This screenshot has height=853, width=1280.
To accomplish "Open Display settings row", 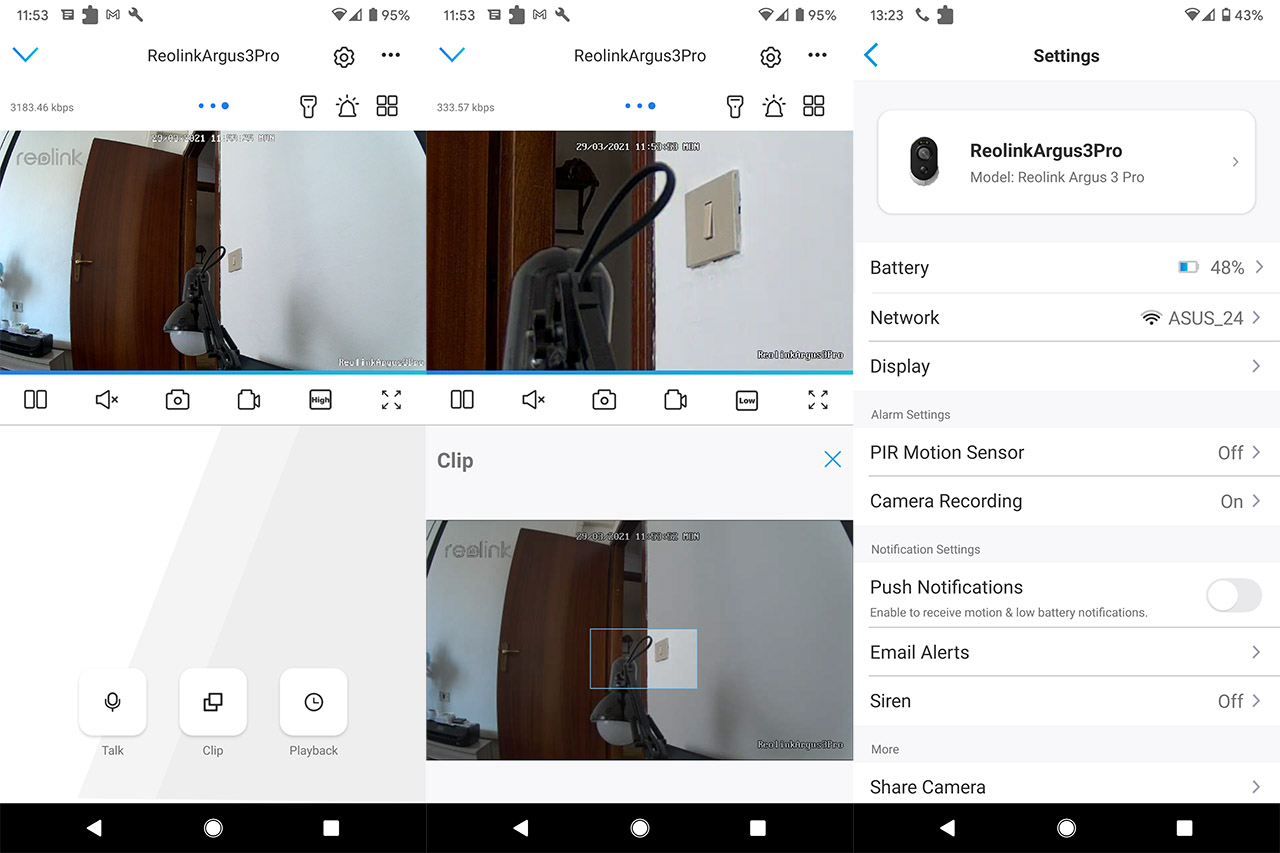I will 1067,366.
